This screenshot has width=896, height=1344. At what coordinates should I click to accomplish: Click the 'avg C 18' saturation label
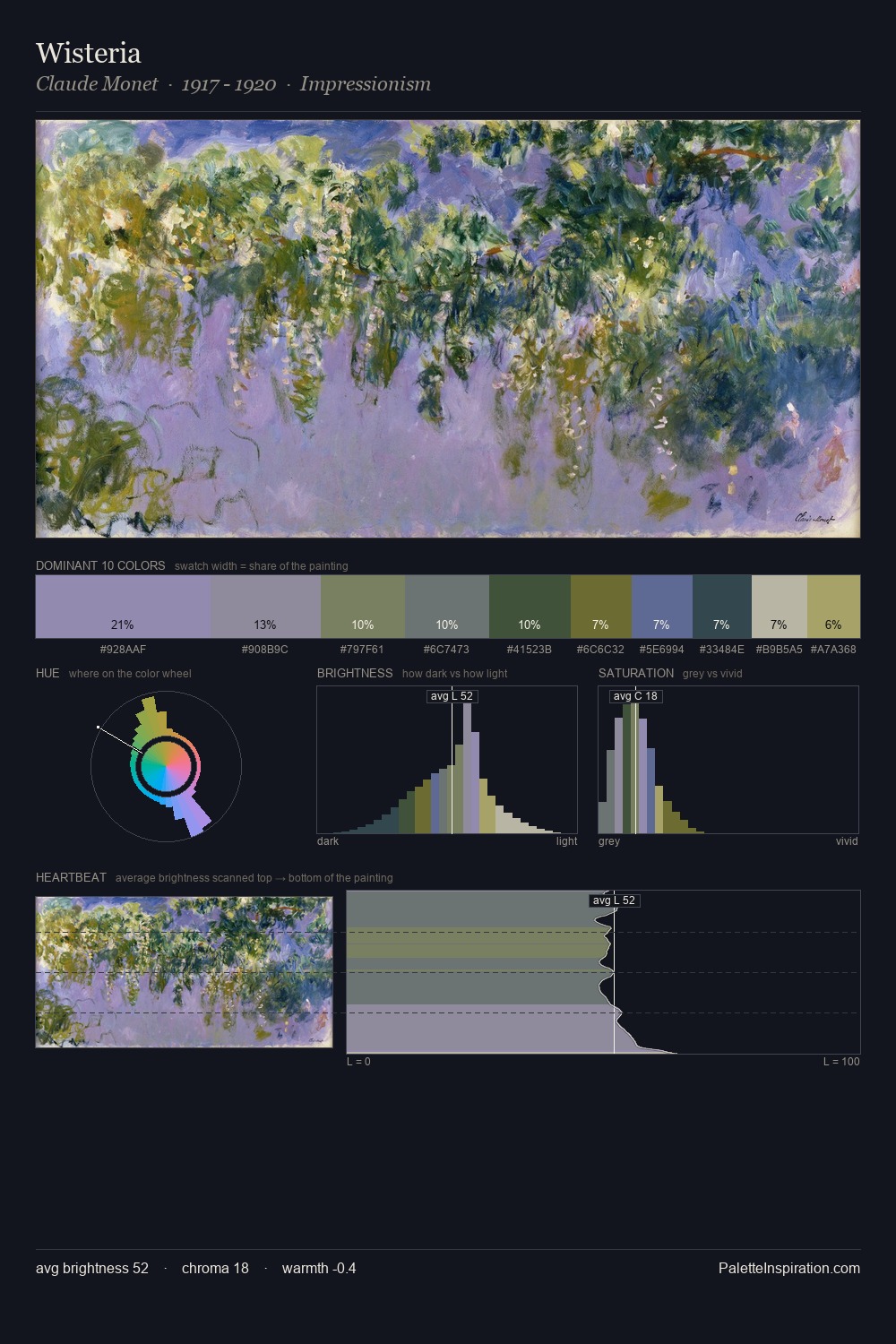pos(636,696)
